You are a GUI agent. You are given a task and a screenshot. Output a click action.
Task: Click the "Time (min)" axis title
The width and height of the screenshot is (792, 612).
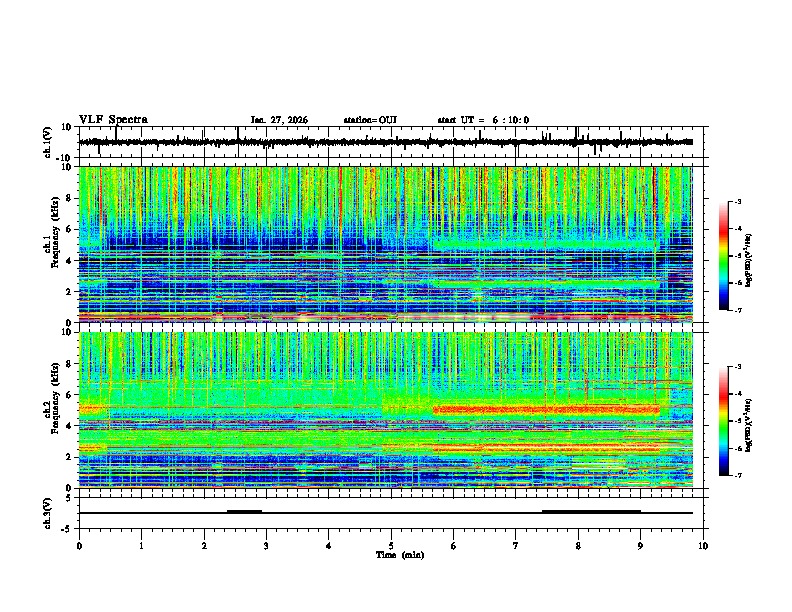400,555
